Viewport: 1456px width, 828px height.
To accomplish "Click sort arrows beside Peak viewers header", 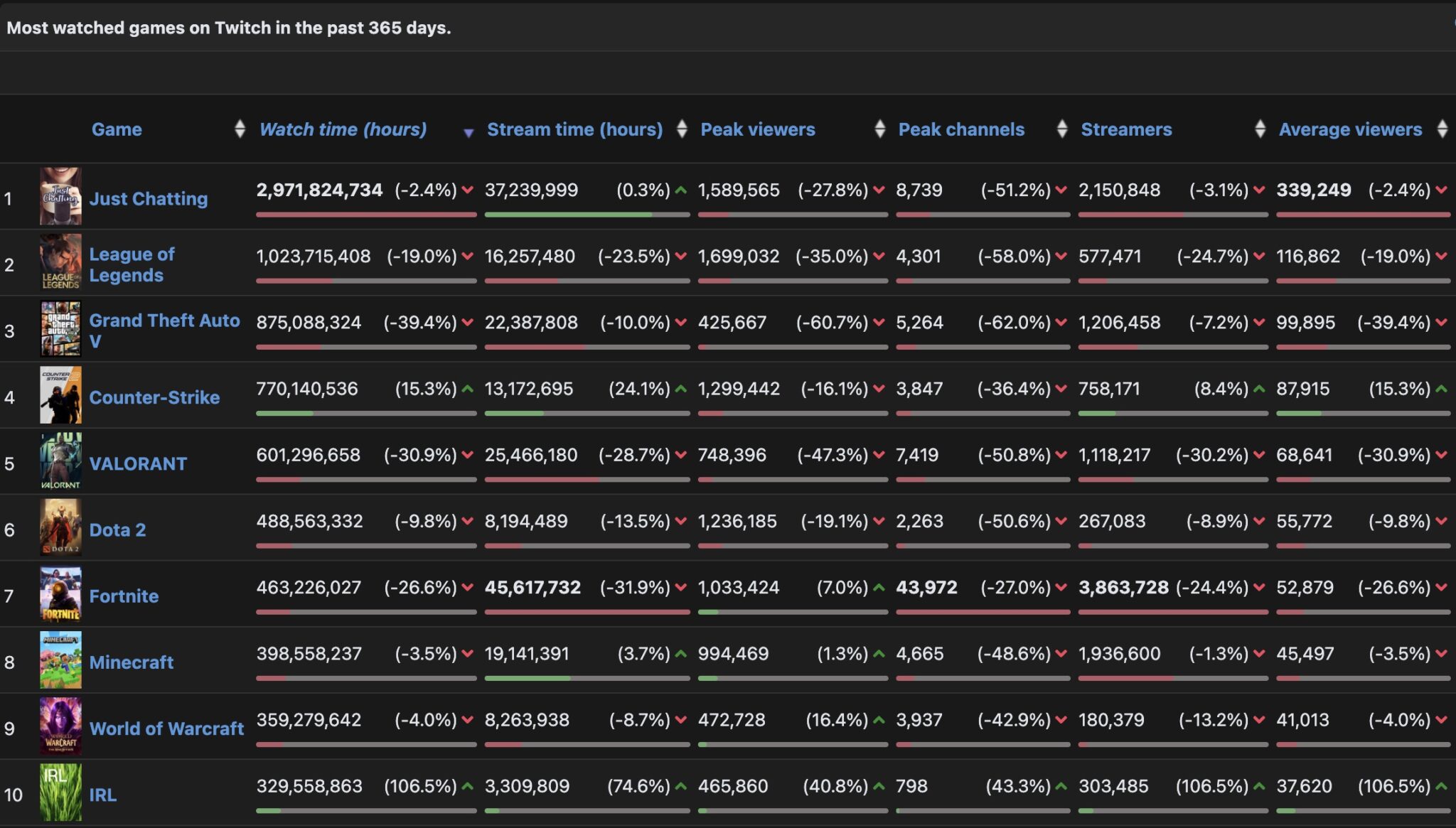I will [879, 129].
